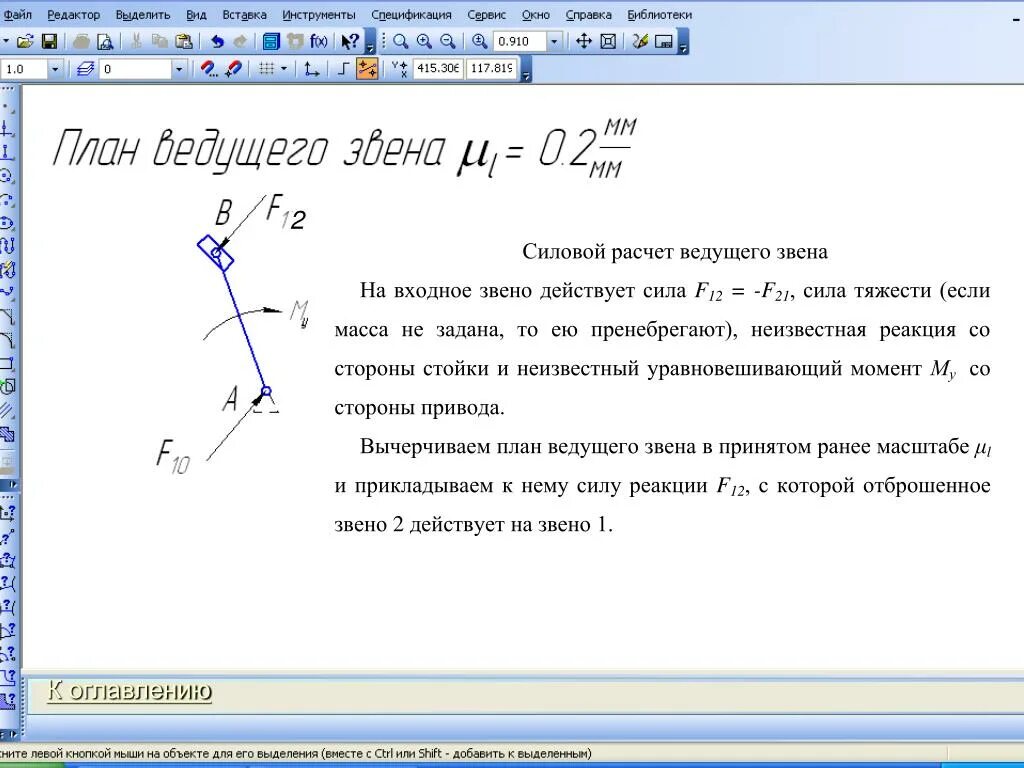Open the Спецификация menu
Viewport: 1024px width, 768px height.
point(411,14)
